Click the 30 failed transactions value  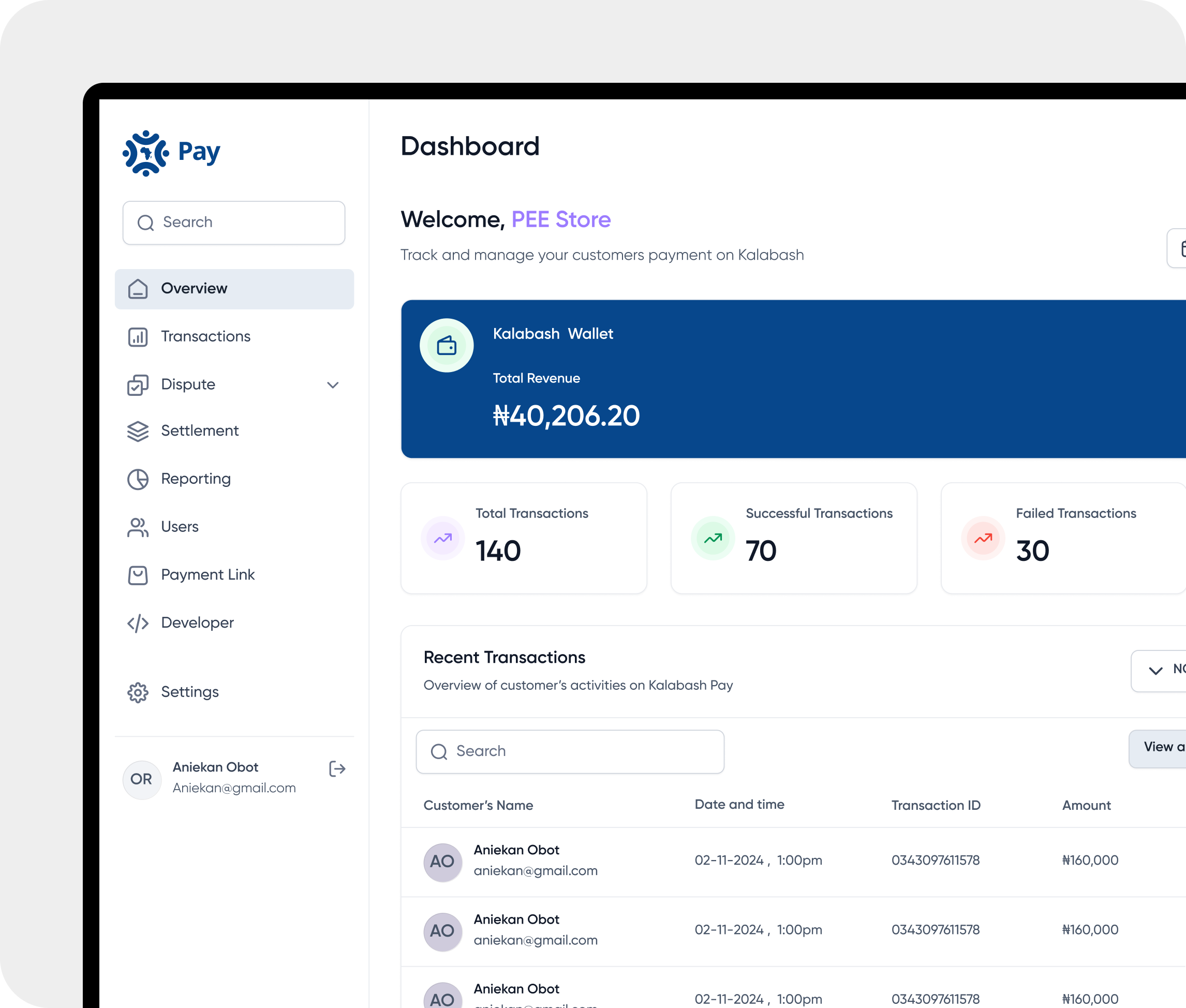1032,552
